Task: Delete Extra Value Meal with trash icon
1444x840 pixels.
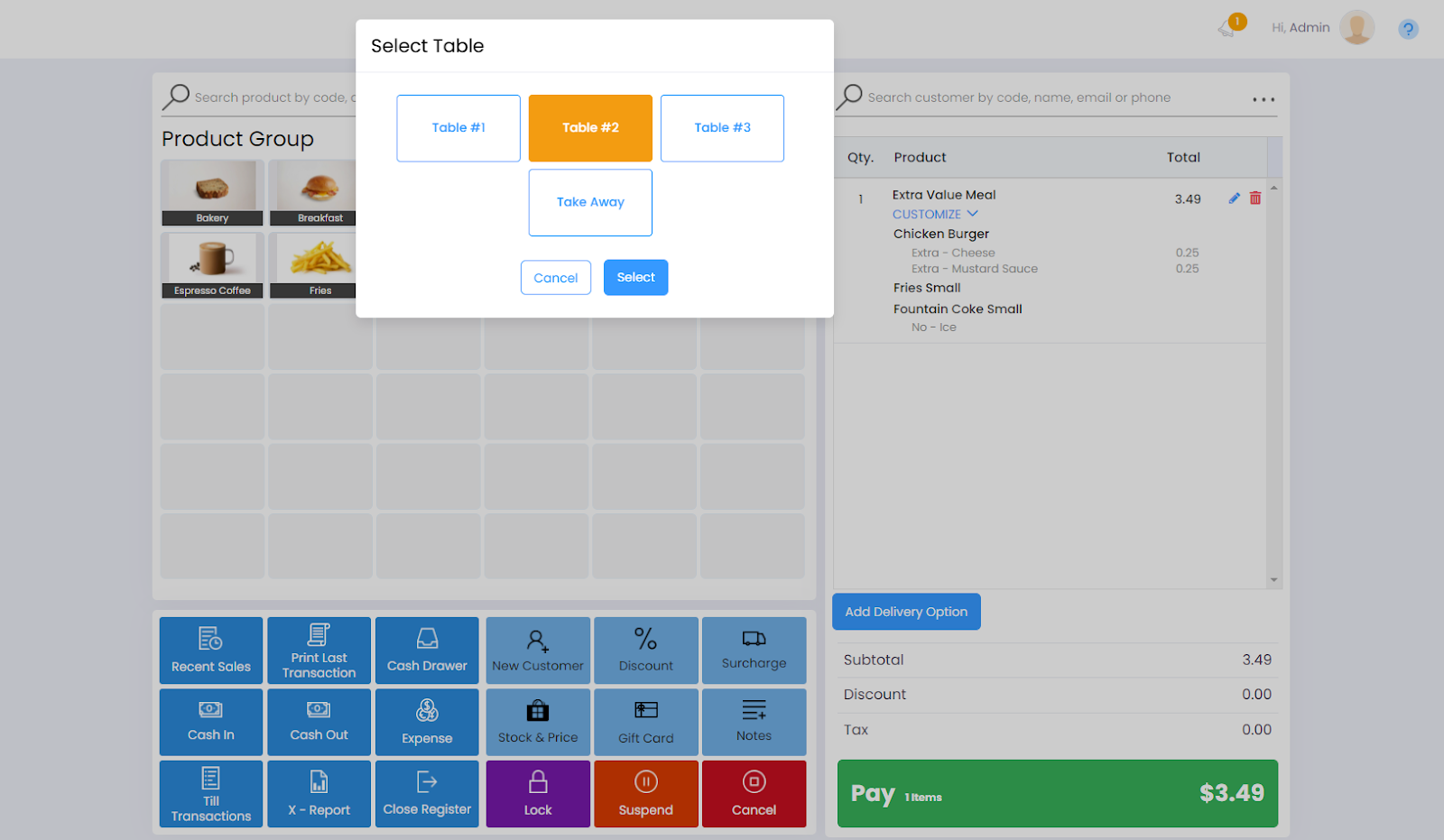Action: (x=1254, y=198)
